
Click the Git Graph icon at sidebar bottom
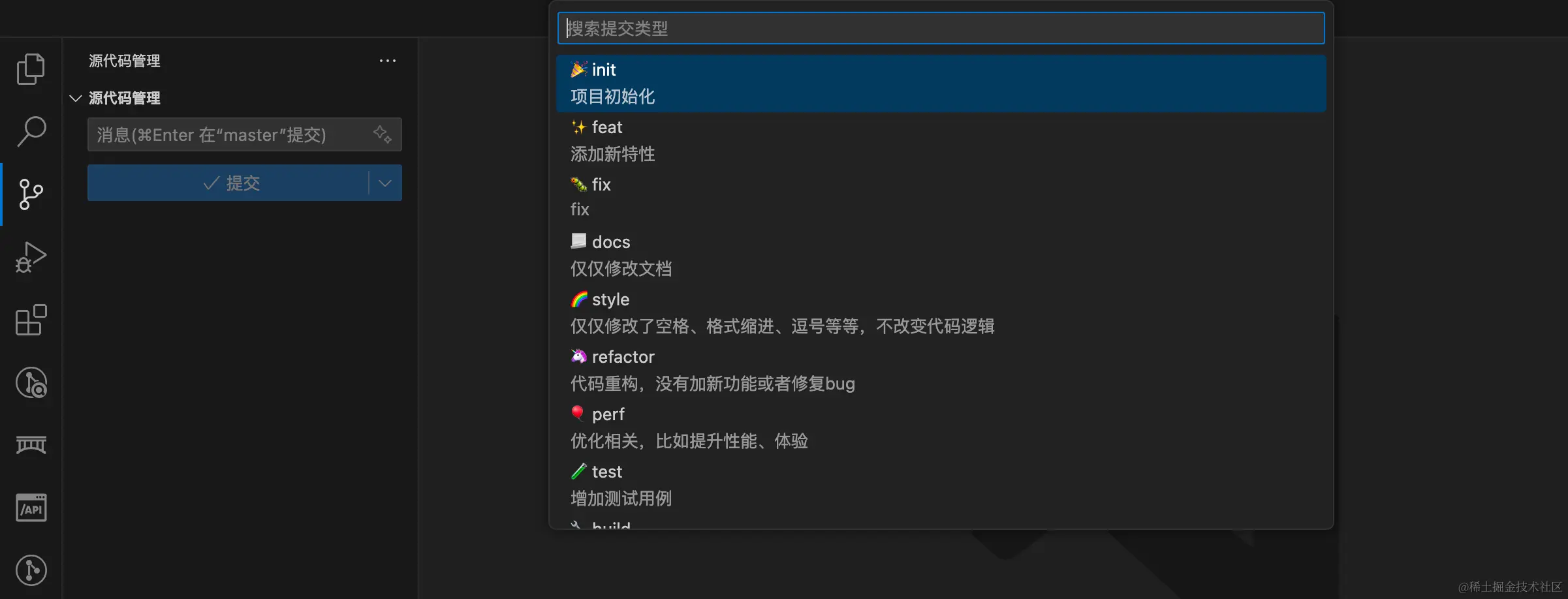click(x=31, y=570)
